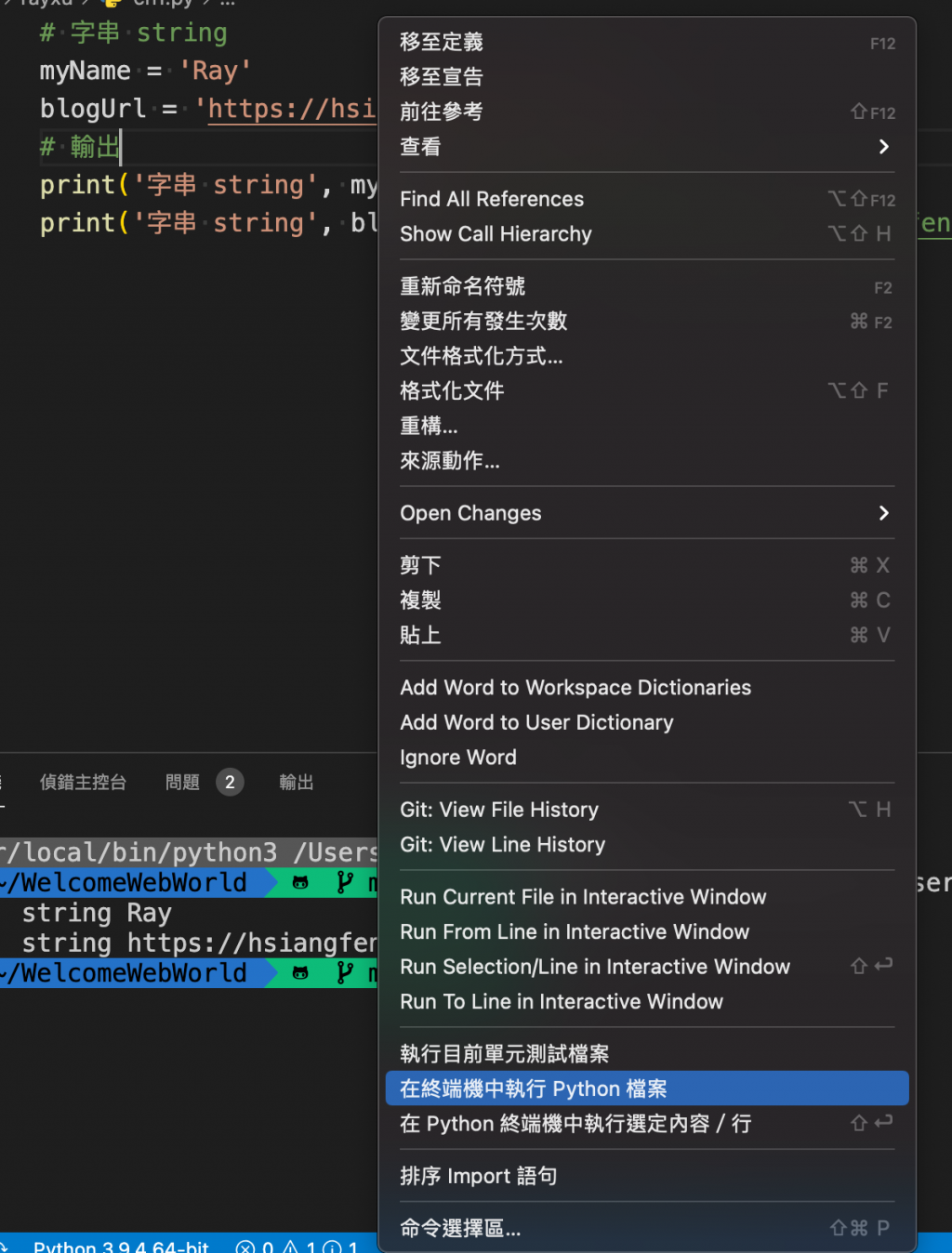This screenshot has width=952, height=1253.
Task: Open Show Call Hierarchy
Action: [x=647, y=234]
